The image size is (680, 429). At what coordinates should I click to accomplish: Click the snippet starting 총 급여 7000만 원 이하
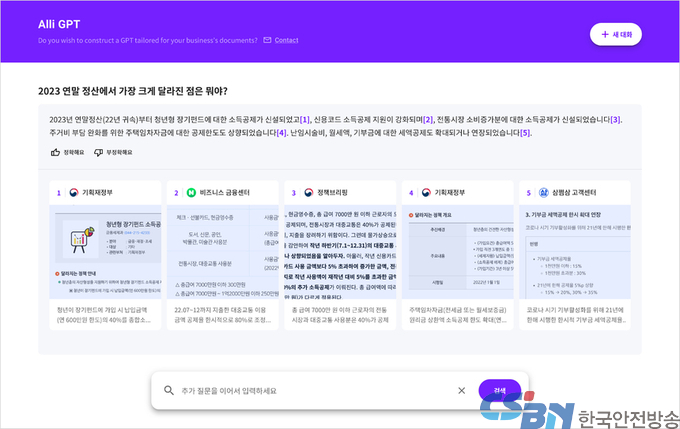(340, 315)
